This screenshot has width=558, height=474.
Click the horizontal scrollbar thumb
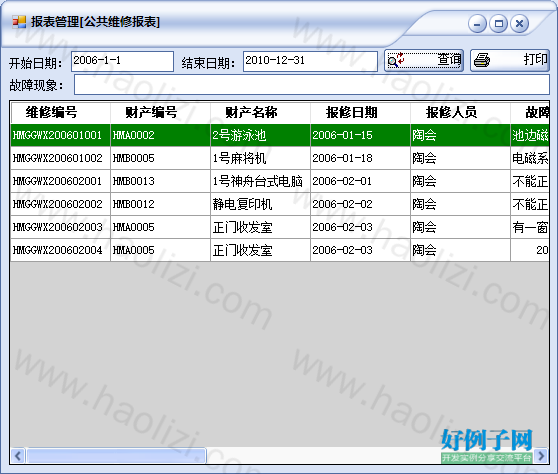tap(116, 456)
